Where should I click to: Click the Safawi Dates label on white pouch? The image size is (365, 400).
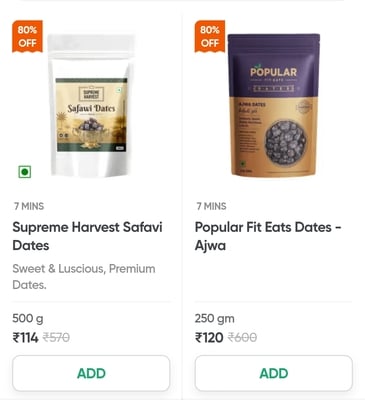pos(91,108)
